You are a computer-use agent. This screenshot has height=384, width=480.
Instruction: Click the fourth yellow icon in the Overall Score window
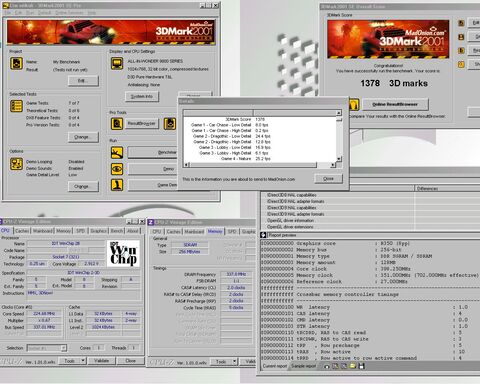coord(461,64)
